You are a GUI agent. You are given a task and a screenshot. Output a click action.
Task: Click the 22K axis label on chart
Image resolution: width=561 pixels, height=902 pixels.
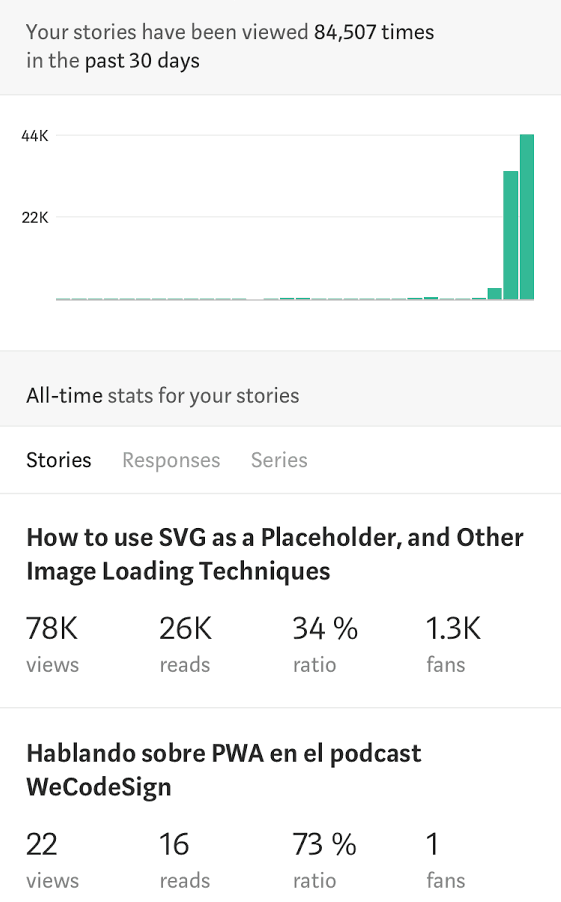[x=35, y=217]
